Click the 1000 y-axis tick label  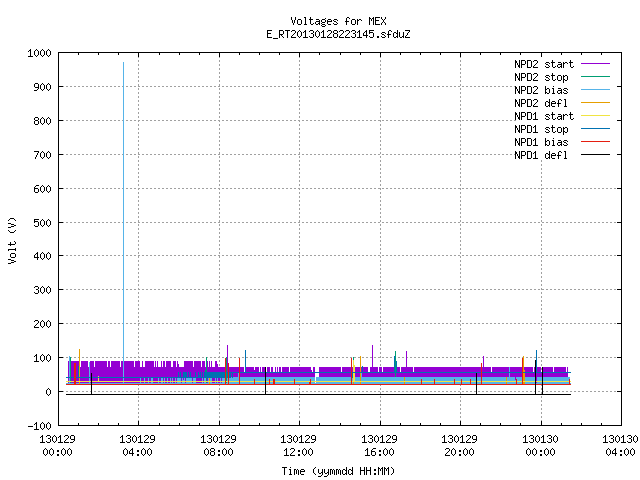39,53
